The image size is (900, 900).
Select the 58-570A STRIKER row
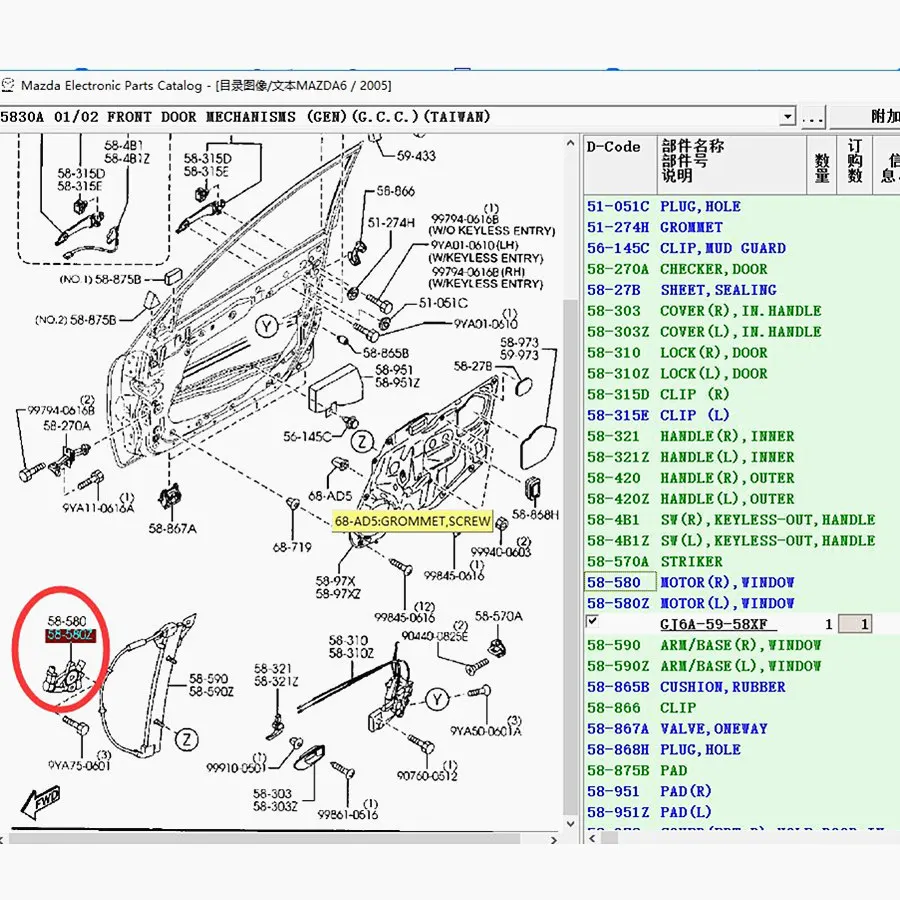[742, 561]
